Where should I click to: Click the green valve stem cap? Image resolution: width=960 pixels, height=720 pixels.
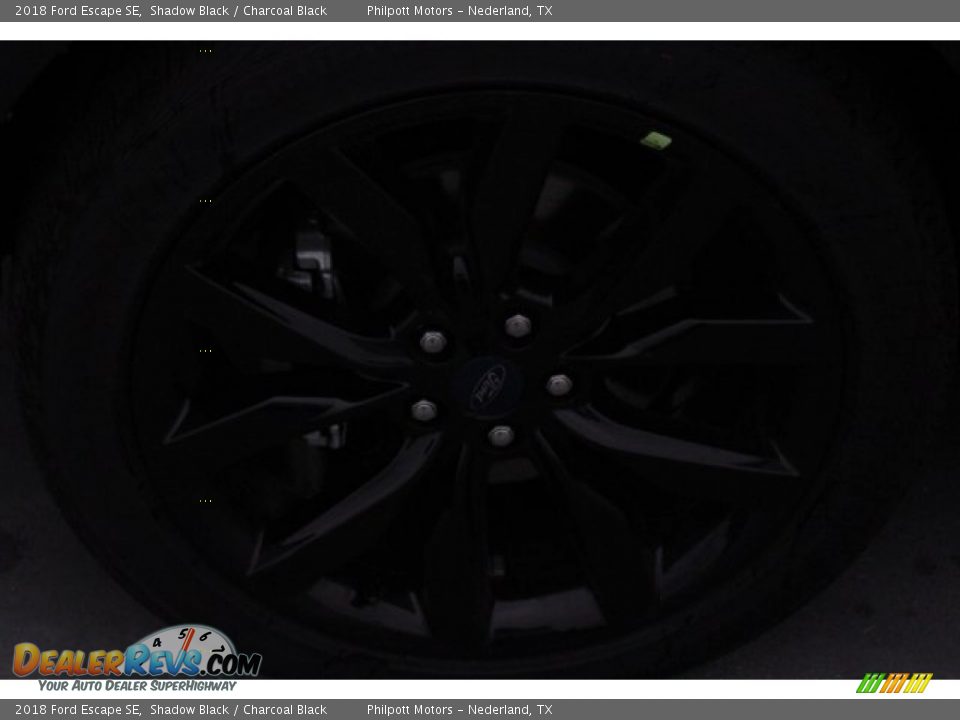(x=656, y=140)
